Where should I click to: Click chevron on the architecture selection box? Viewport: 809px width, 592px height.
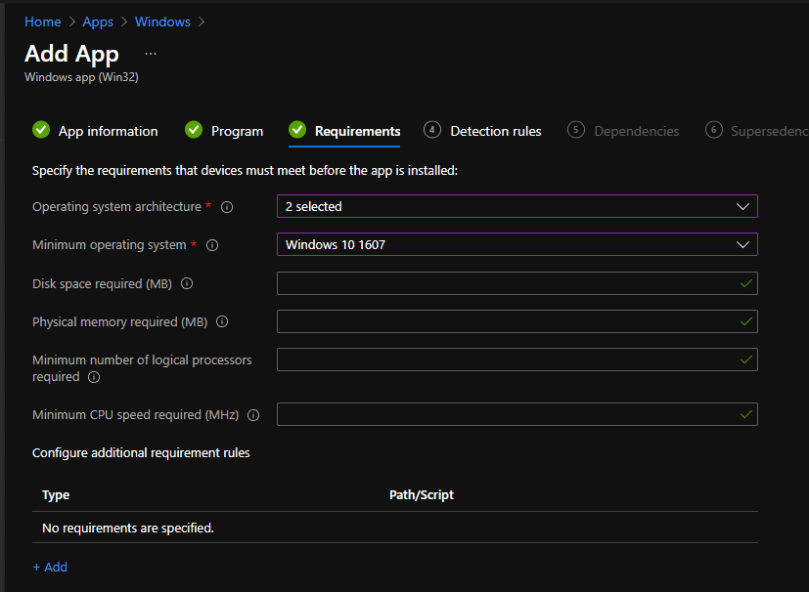click(745, 207)
